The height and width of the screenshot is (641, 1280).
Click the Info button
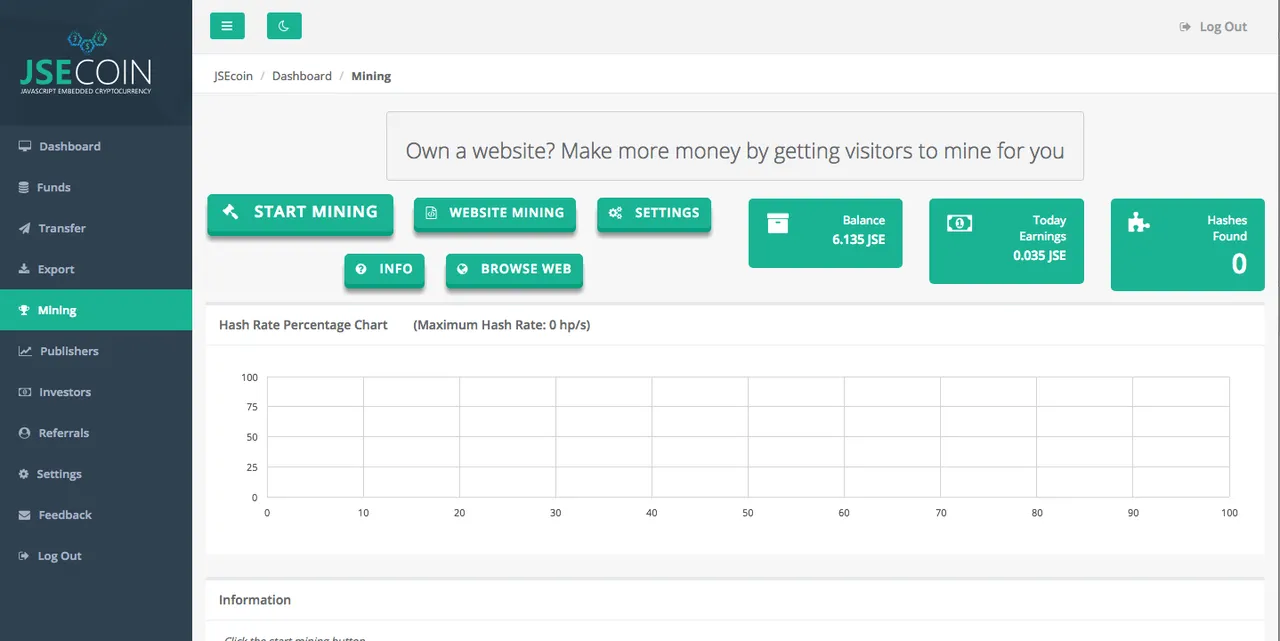pyautogui.click(x=384, y=270)
